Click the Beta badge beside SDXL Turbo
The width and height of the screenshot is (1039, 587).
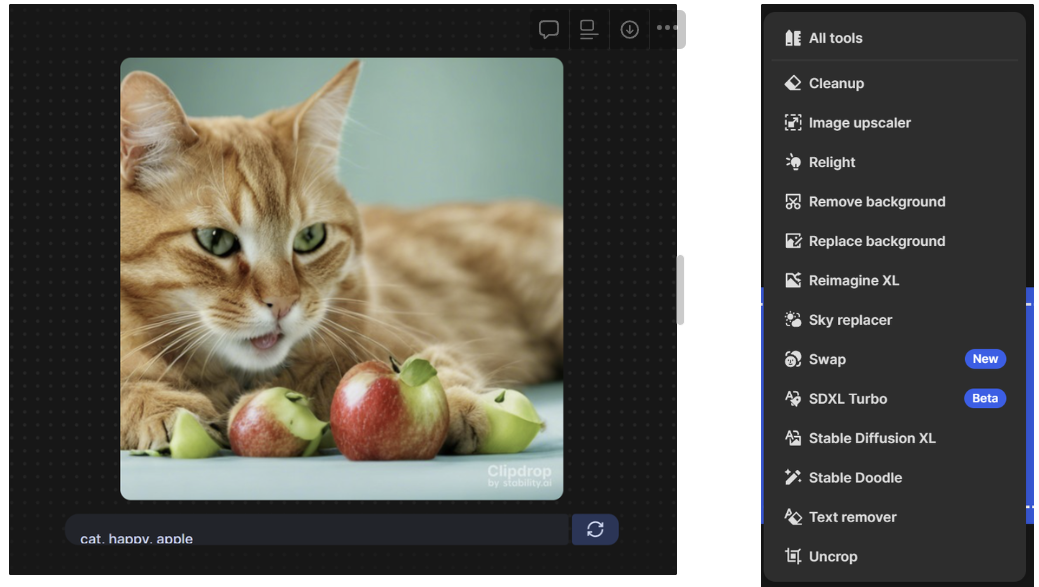pos(985,398)
